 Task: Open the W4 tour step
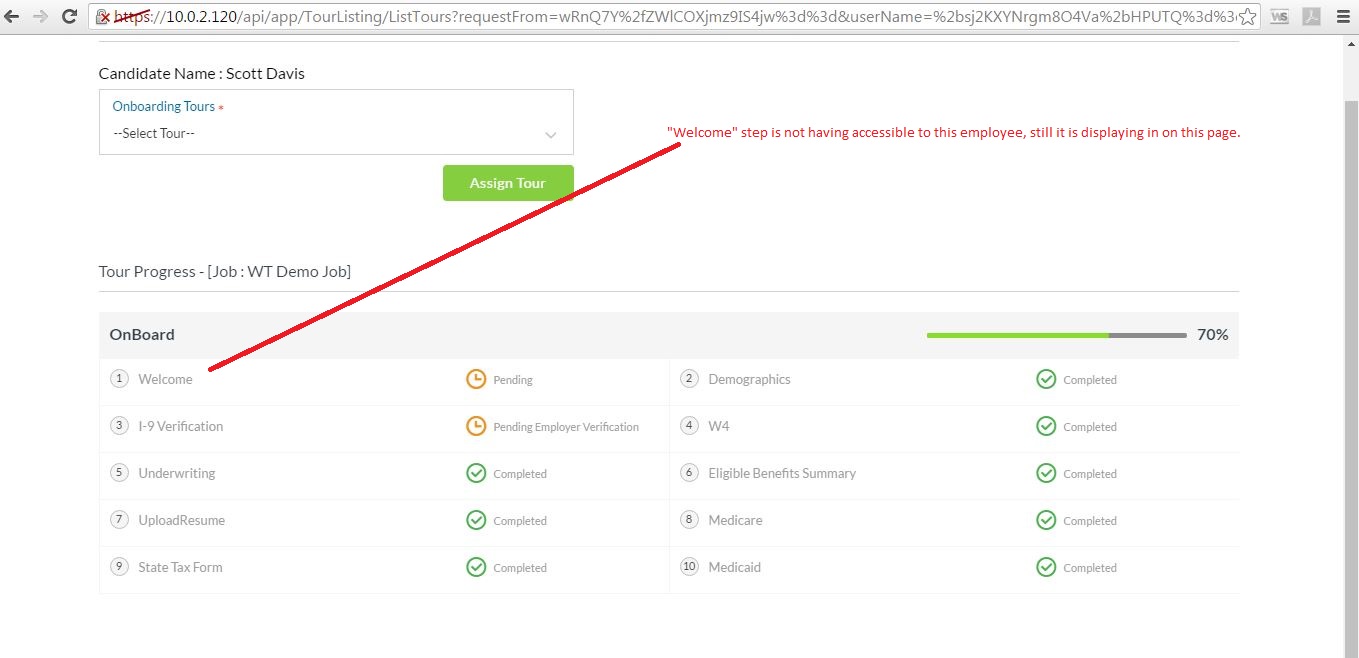click(718, 426)
